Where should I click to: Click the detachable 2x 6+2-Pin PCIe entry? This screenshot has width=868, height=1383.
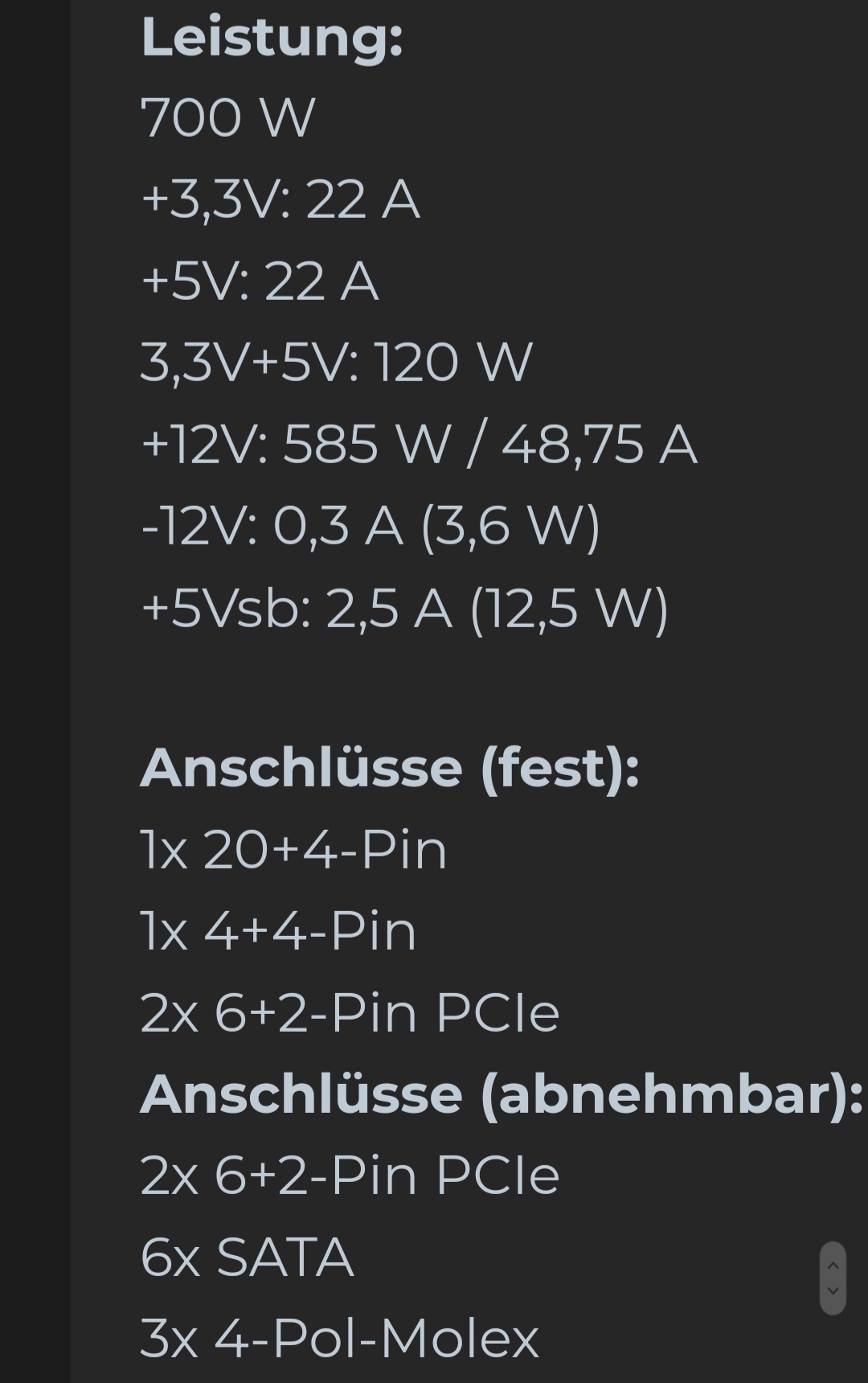point(350,1176)
